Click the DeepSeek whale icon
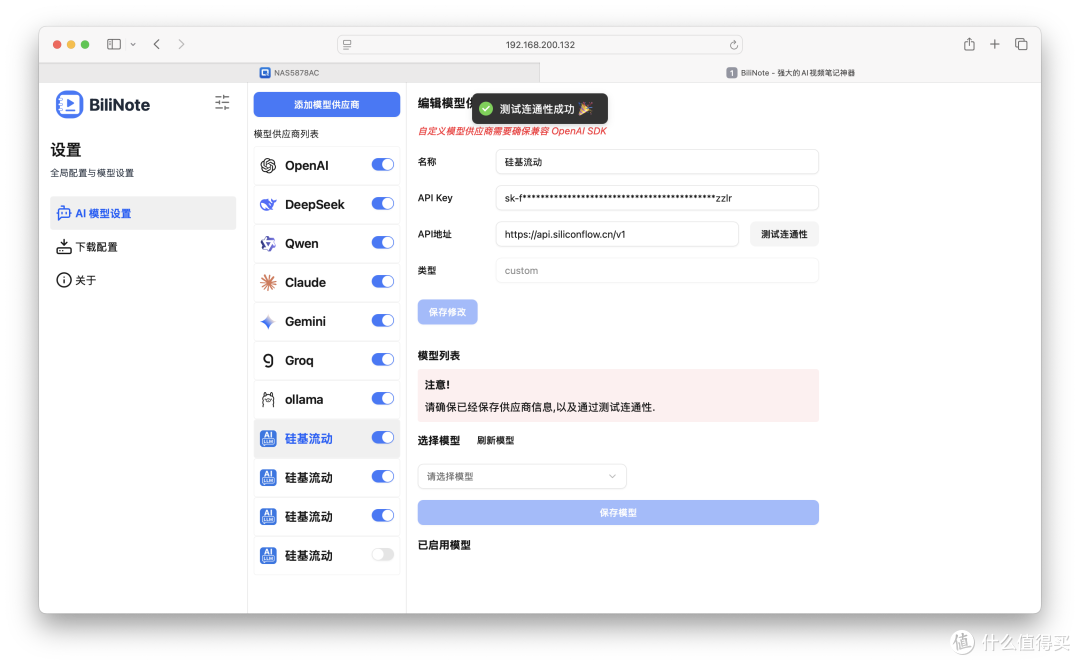The image size is (1080, 665). (268, 205)
